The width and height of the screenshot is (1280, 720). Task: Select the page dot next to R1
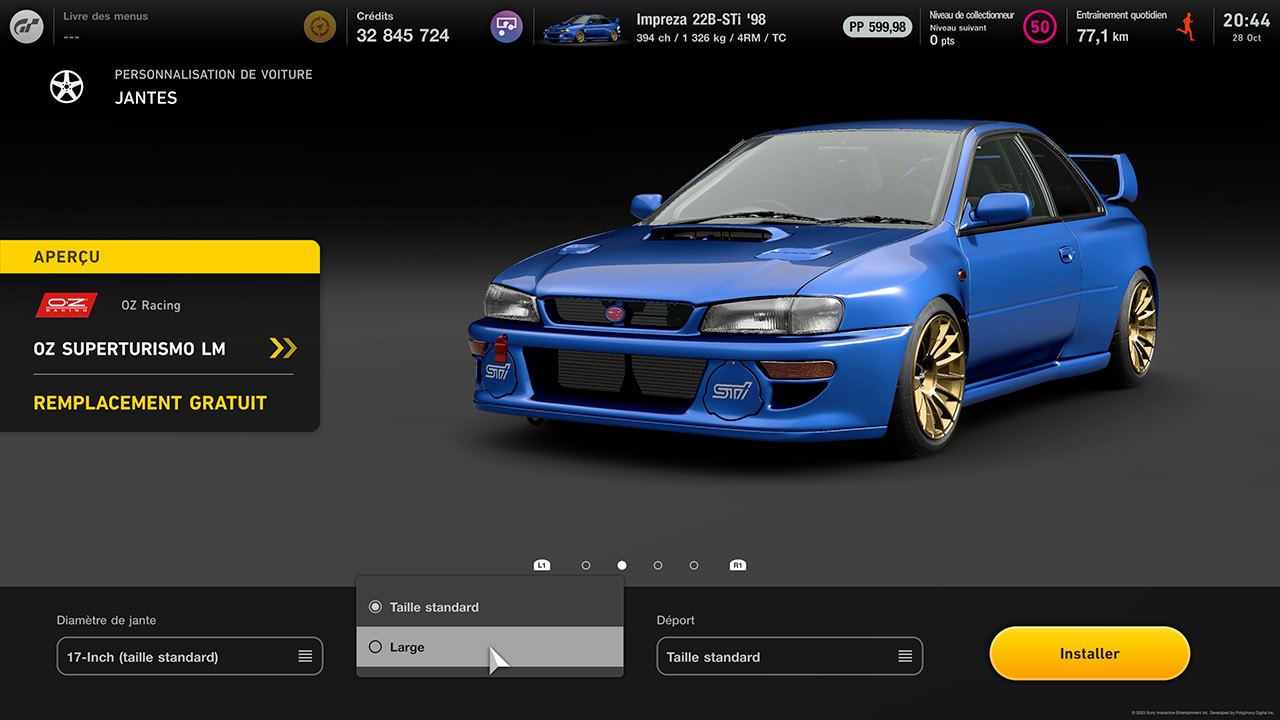click(x=694, y=566)
